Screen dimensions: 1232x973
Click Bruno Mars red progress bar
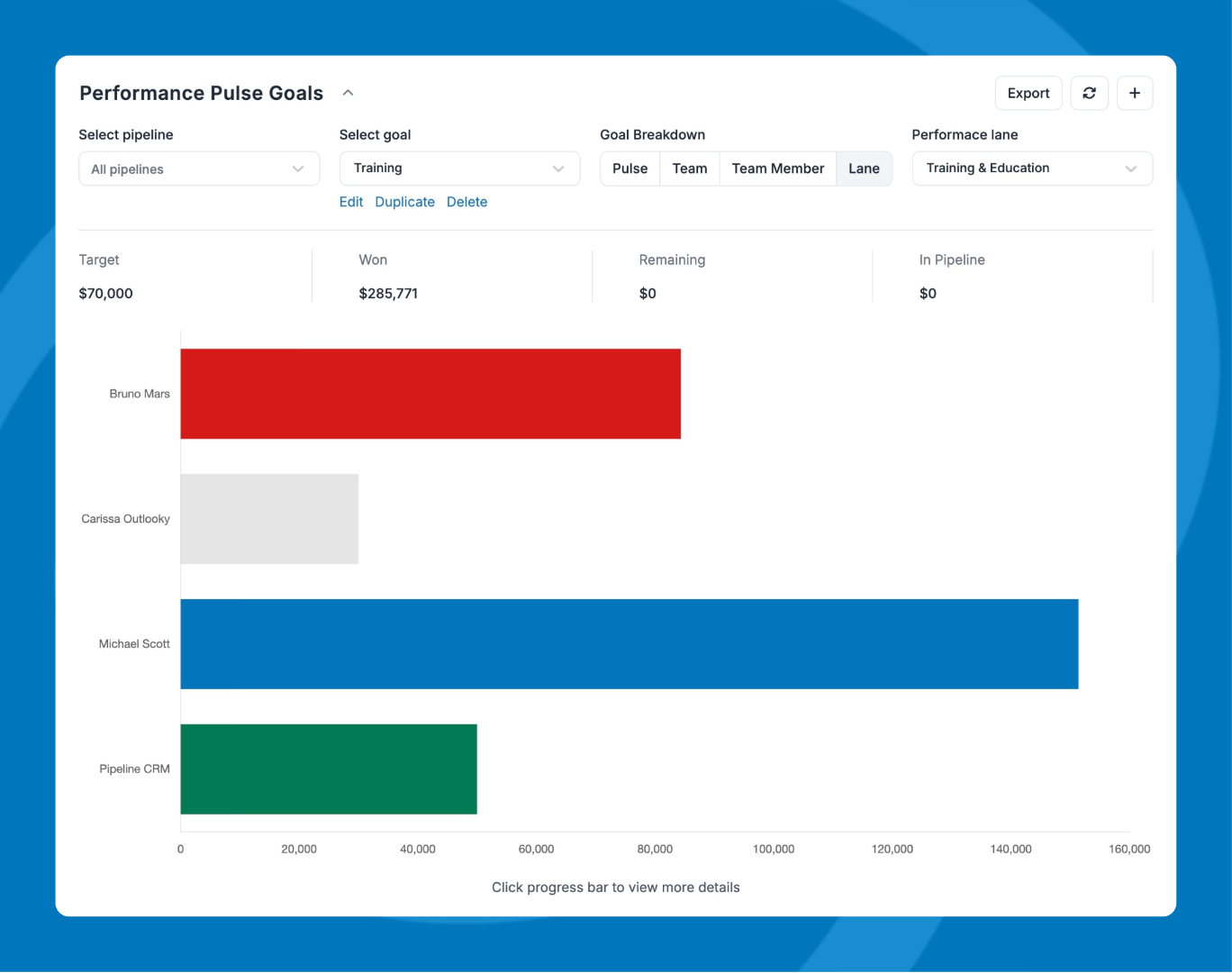430,394
